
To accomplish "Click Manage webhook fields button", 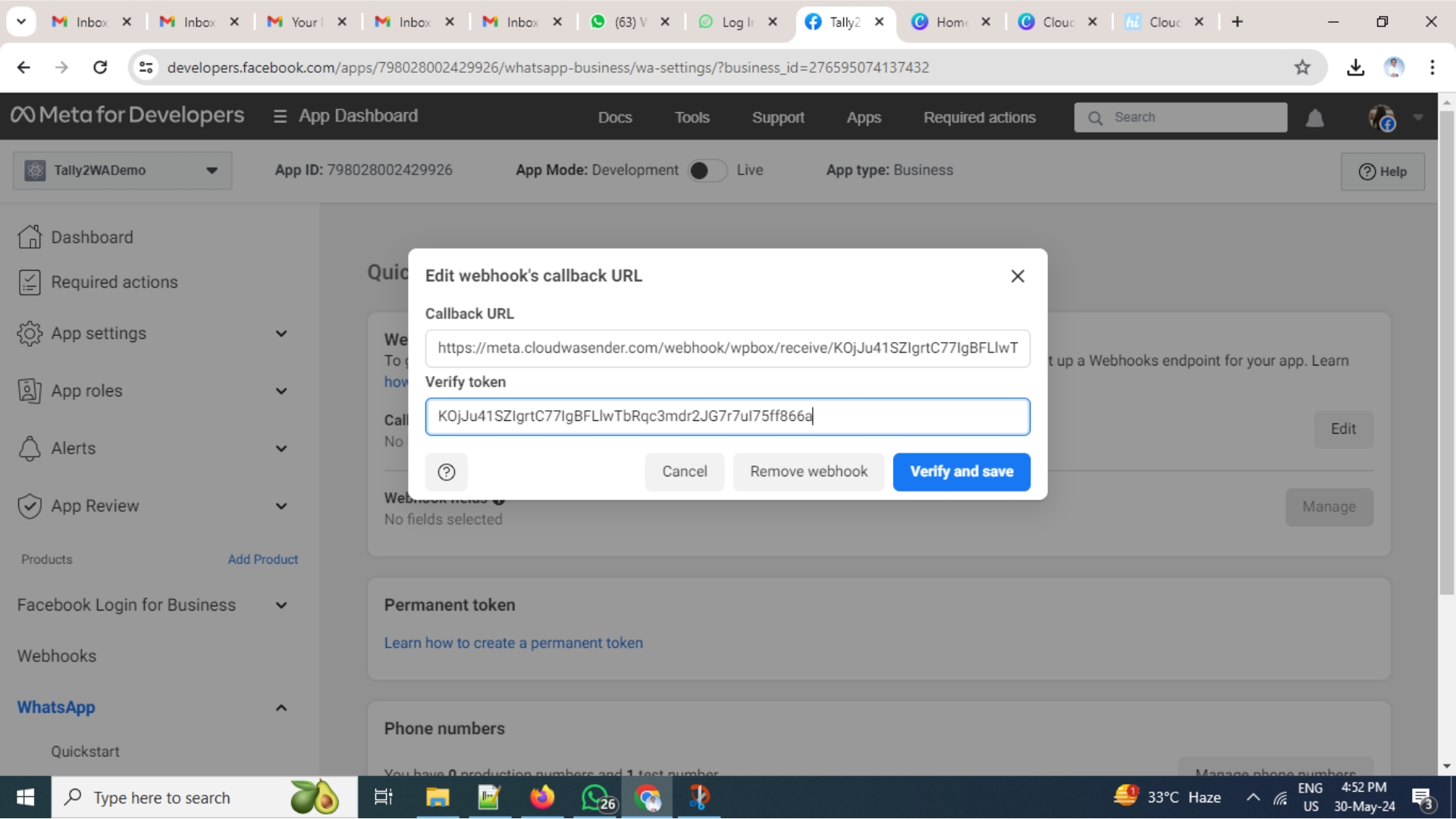I will (x=1329, y=507).
